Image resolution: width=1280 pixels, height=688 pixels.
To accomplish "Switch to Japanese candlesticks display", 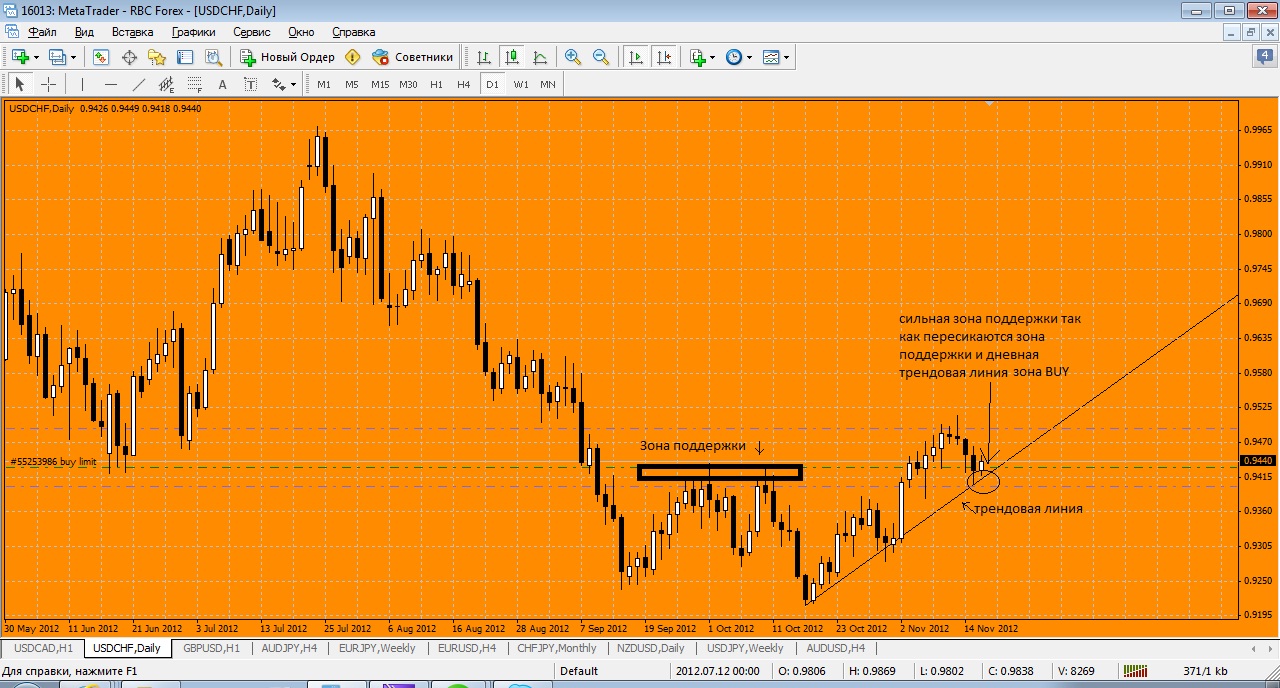I will 512,57.
